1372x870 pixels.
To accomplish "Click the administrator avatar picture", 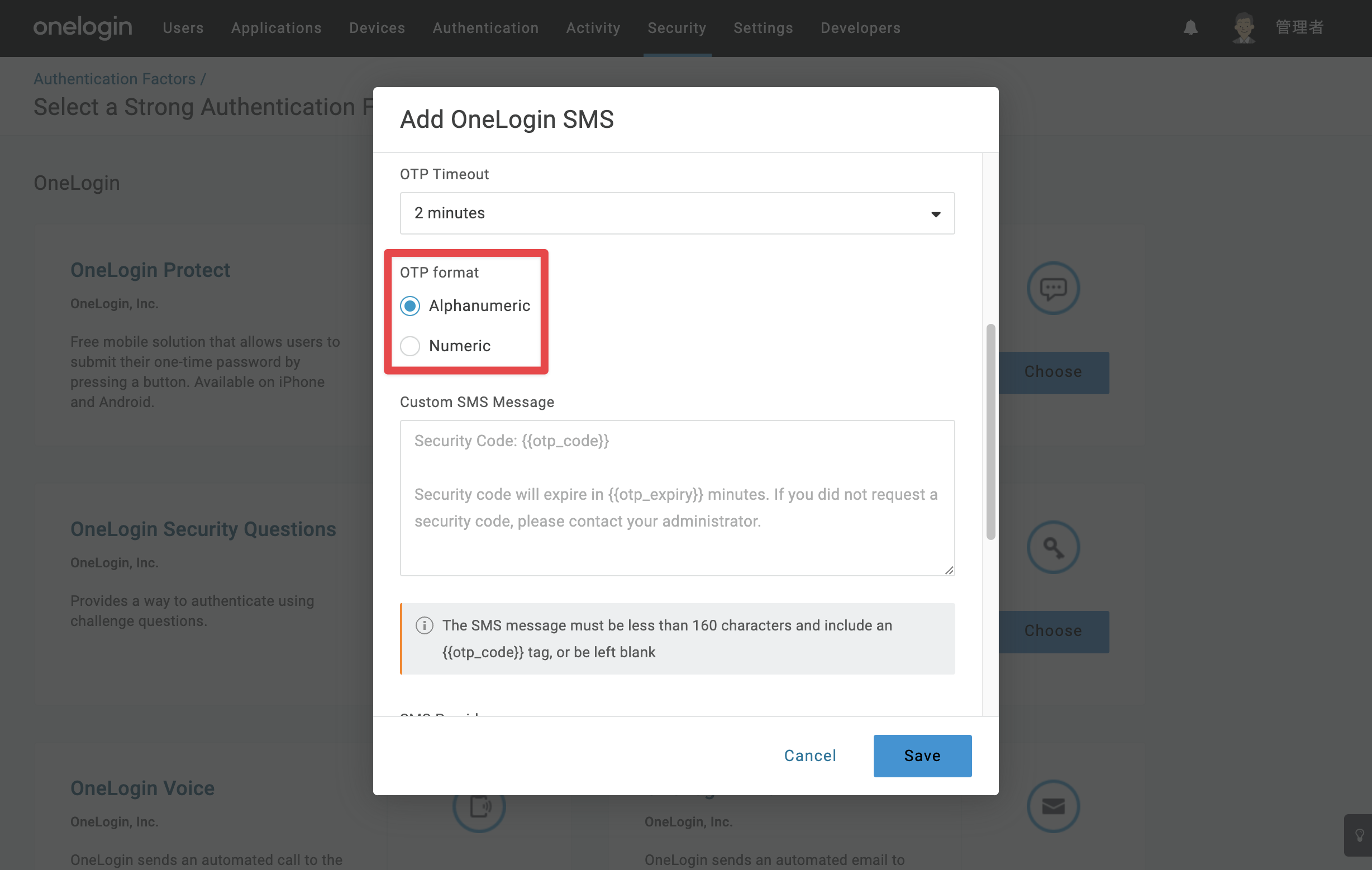I will tap(1244, 27).
